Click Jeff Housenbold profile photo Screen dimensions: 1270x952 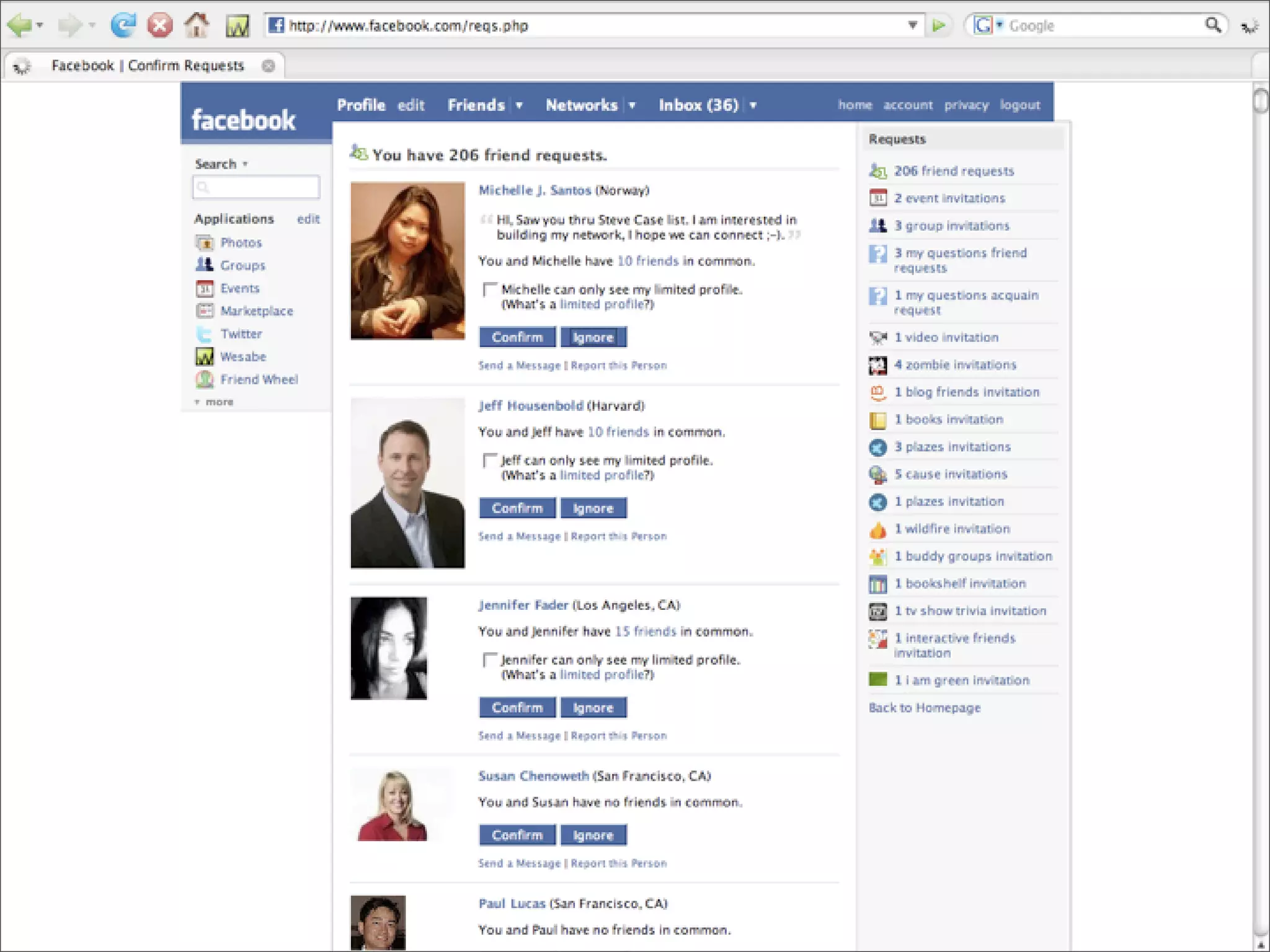tap(407, 483)
